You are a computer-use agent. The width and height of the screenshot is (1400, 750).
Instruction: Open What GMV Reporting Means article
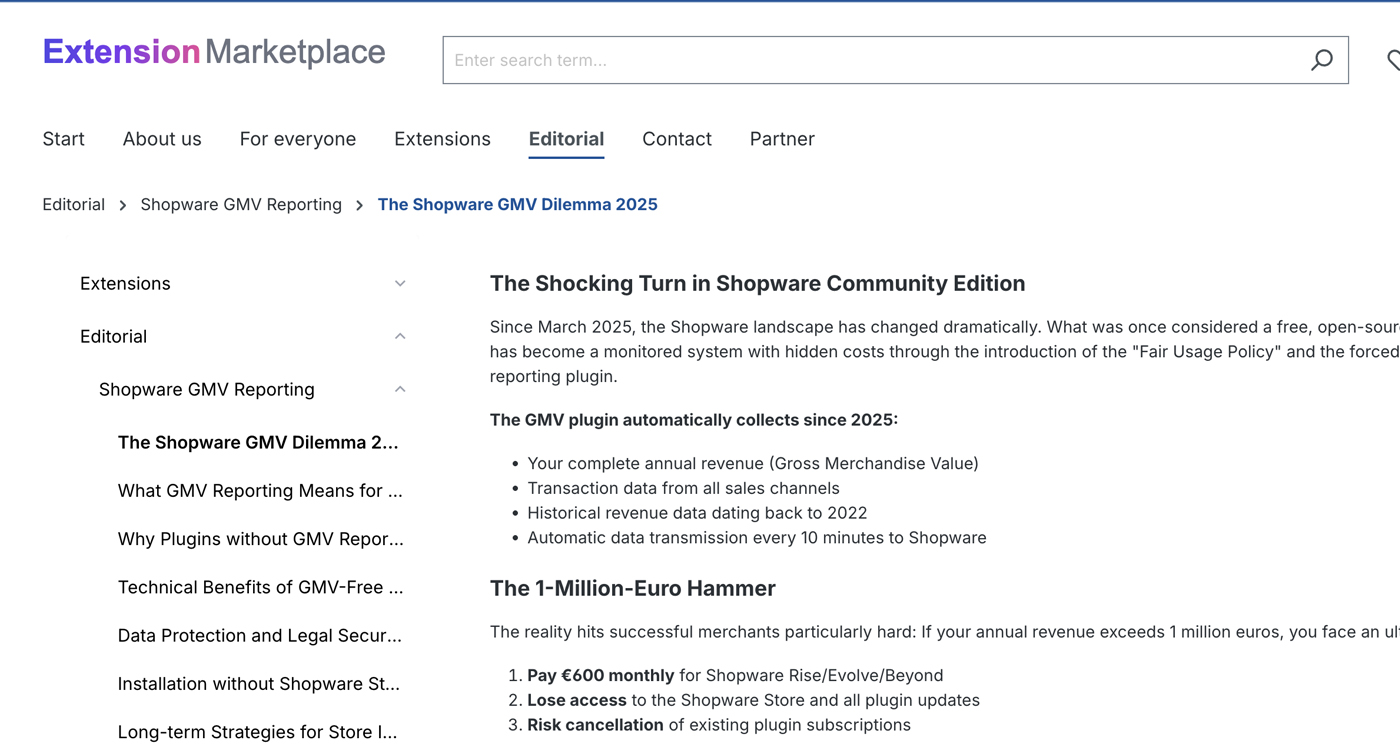coord(260,491)
